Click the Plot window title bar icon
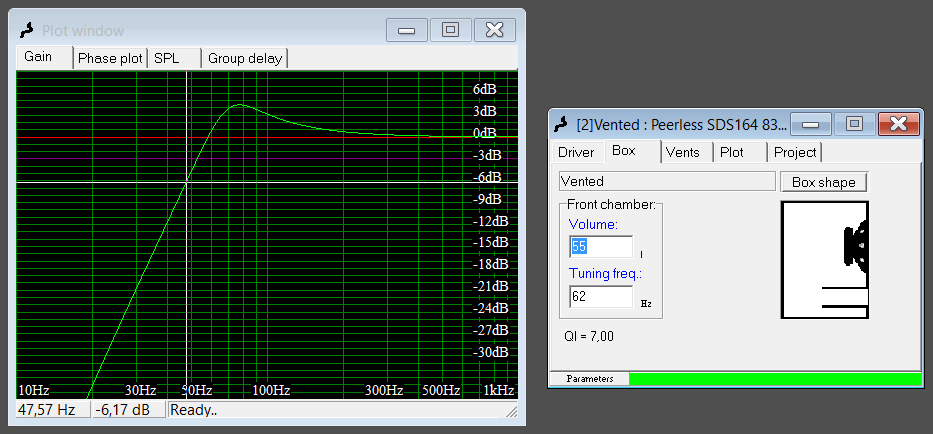The image size is (933, 434). (27, 30)
